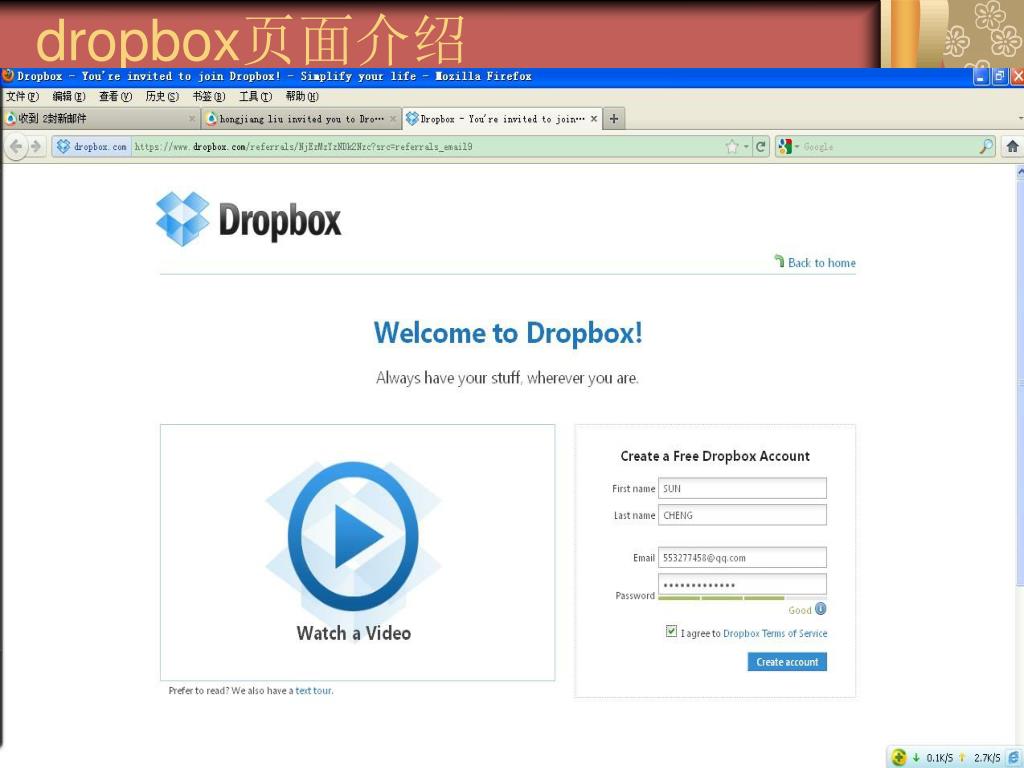This screenshot has width=1024, height=768.
Task: Open the 文件 (File) menu
Action: [22, 97]
